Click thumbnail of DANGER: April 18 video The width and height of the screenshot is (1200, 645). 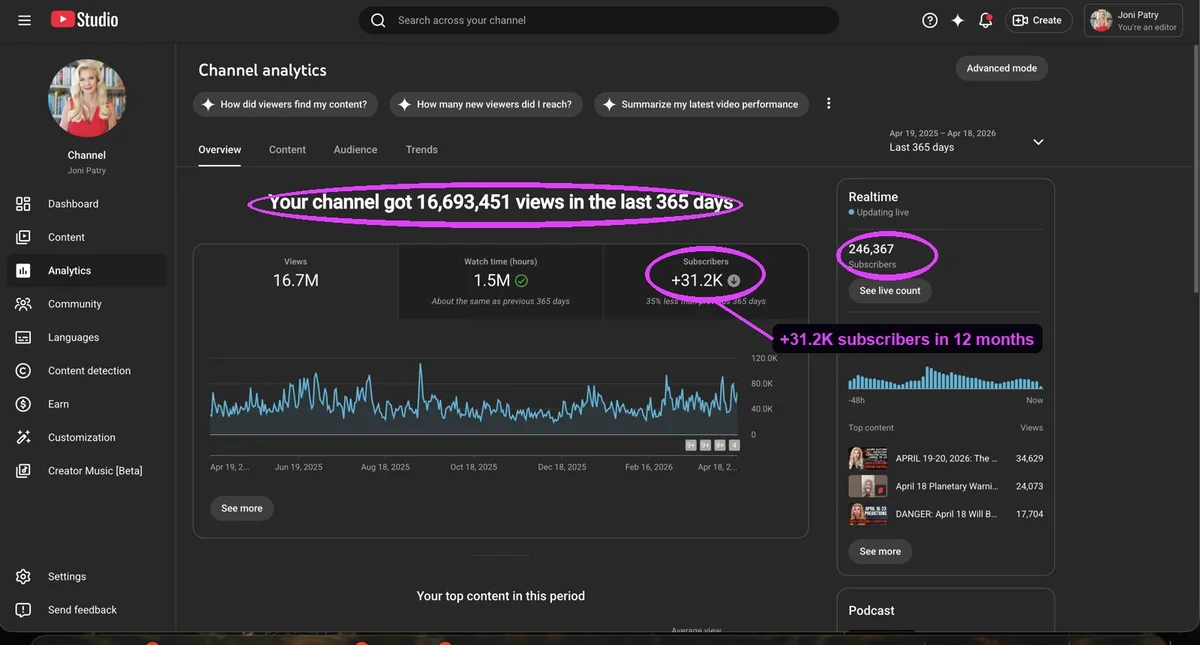(x=868, y=514)
